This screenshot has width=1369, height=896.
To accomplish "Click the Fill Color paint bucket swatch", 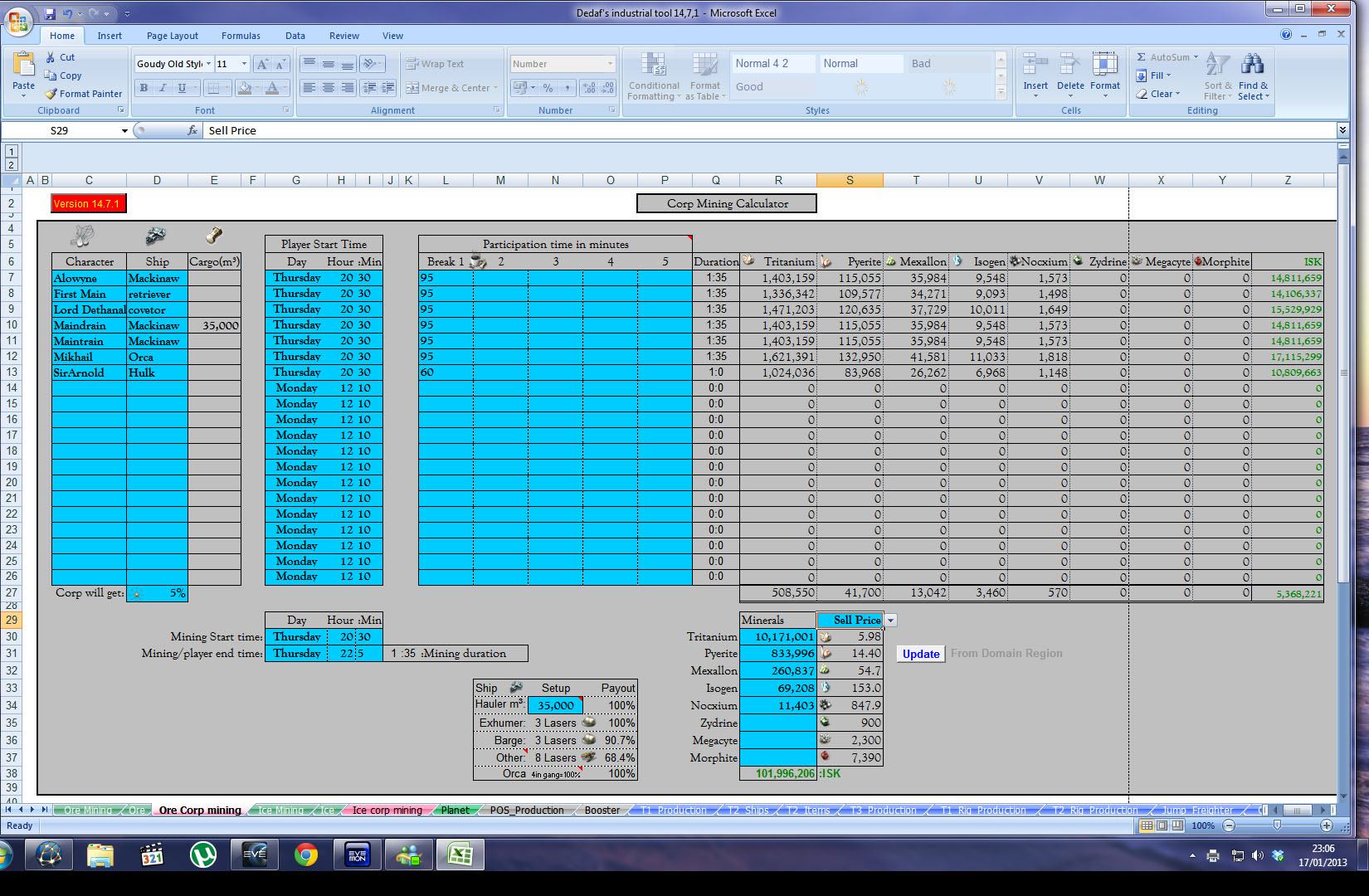I will click(x=244, y=88).
